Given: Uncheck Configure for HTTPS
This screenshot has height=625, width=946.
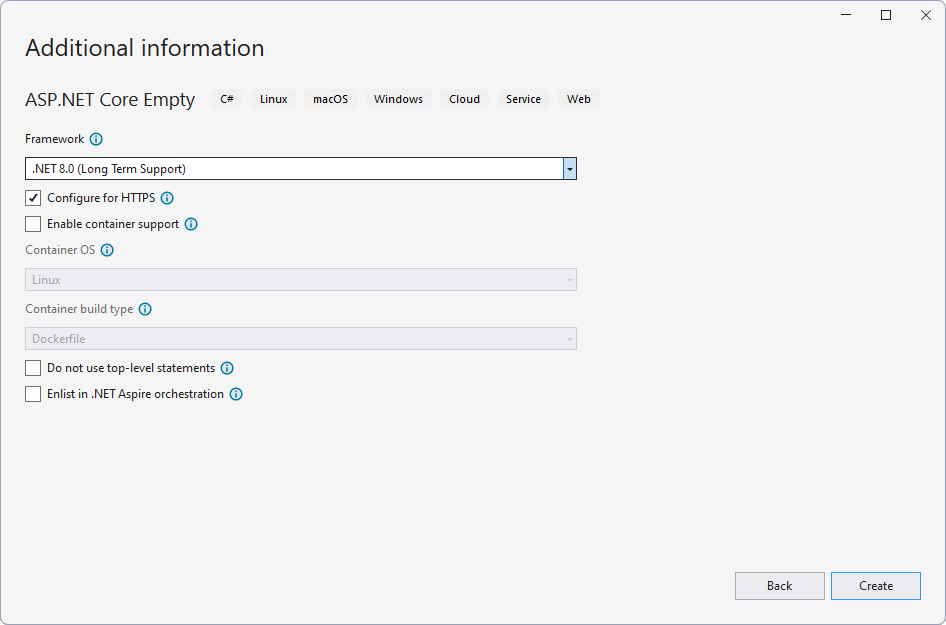Looking at the screenshot, I should coord(33,198).
